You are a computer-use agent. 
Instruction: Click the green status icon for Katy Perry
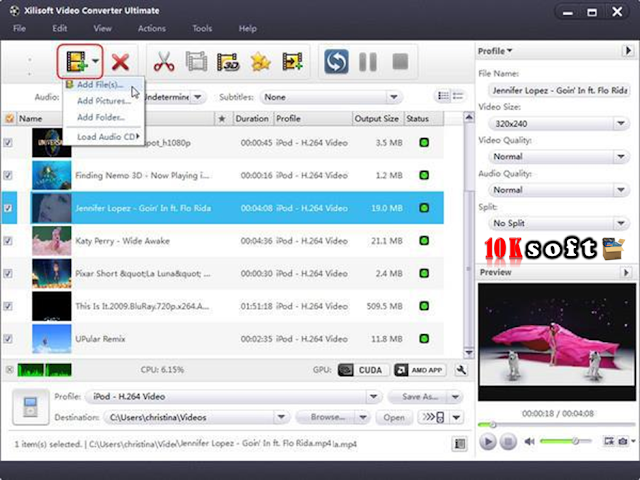click(424, 240)
